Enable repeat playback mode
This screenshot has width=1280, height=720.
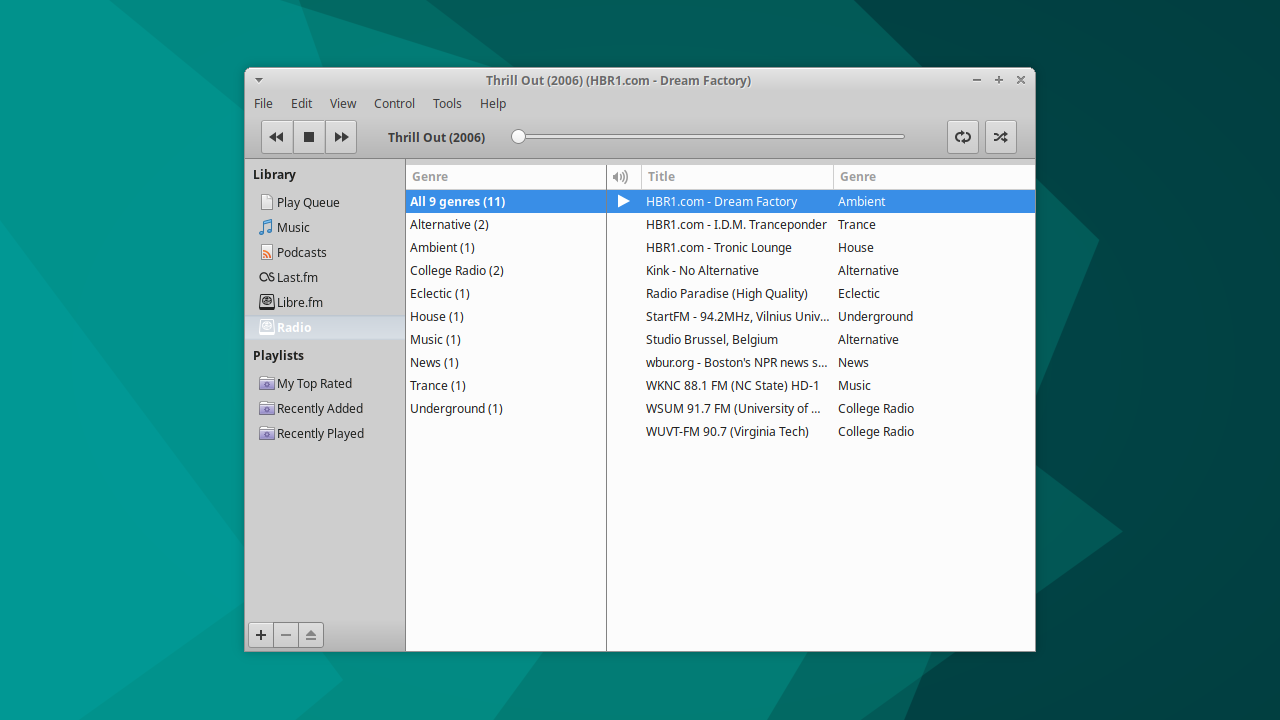tap(962, 137)
